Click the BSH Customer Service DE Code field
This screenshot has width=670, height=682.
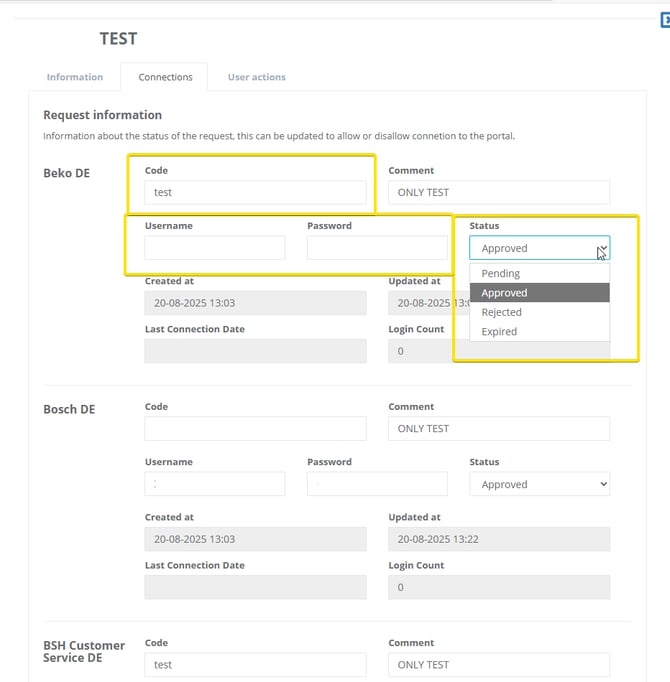click(x=255, y=664)
